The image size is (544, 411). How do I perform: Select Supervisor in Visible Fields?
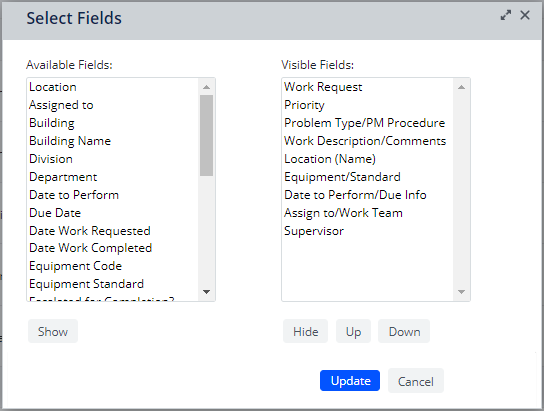click(368, 231)
